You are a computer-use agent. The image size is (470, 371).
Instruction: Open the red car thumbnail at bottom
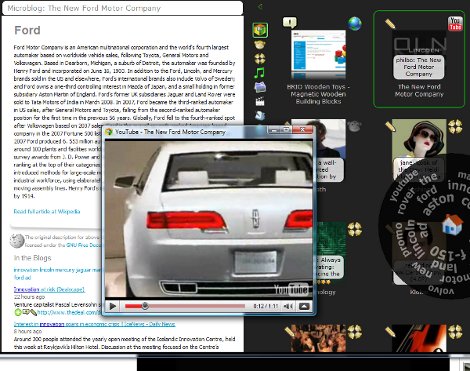click(419, 338)
